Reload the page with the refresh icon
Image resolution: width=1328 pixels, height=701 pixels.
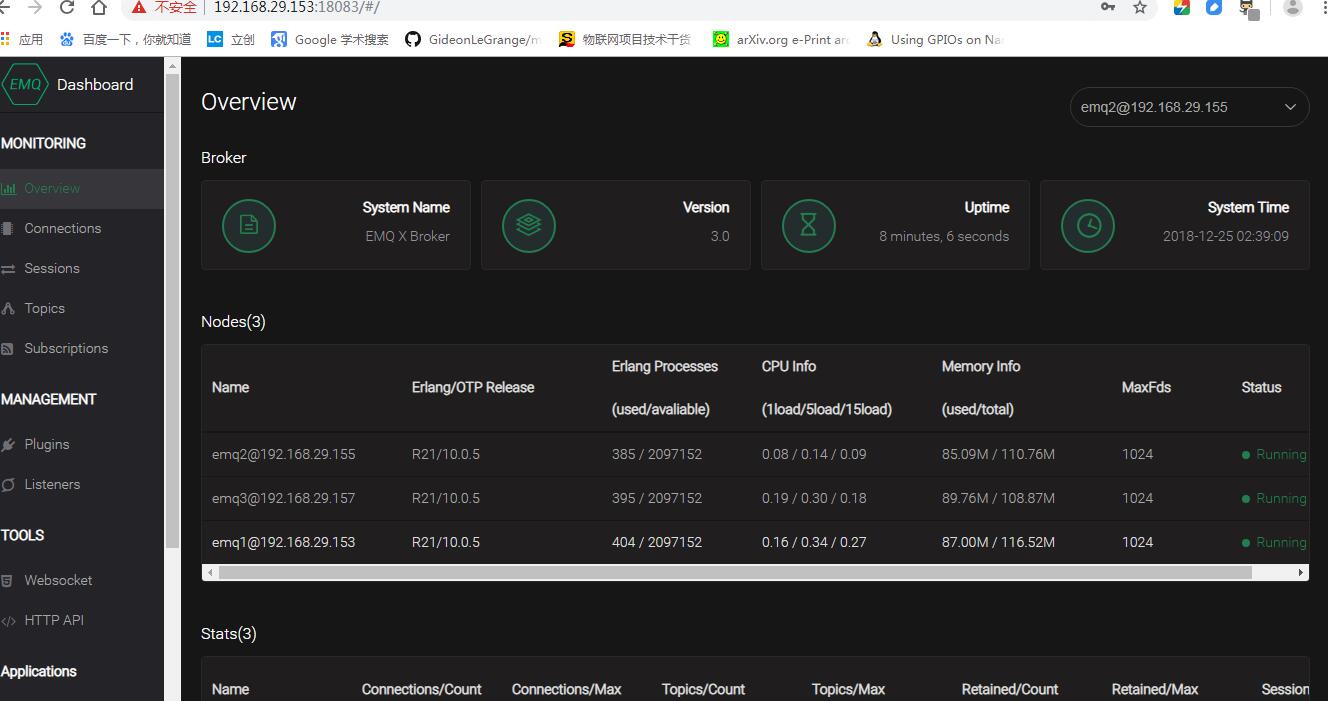[x=67, y=7]
